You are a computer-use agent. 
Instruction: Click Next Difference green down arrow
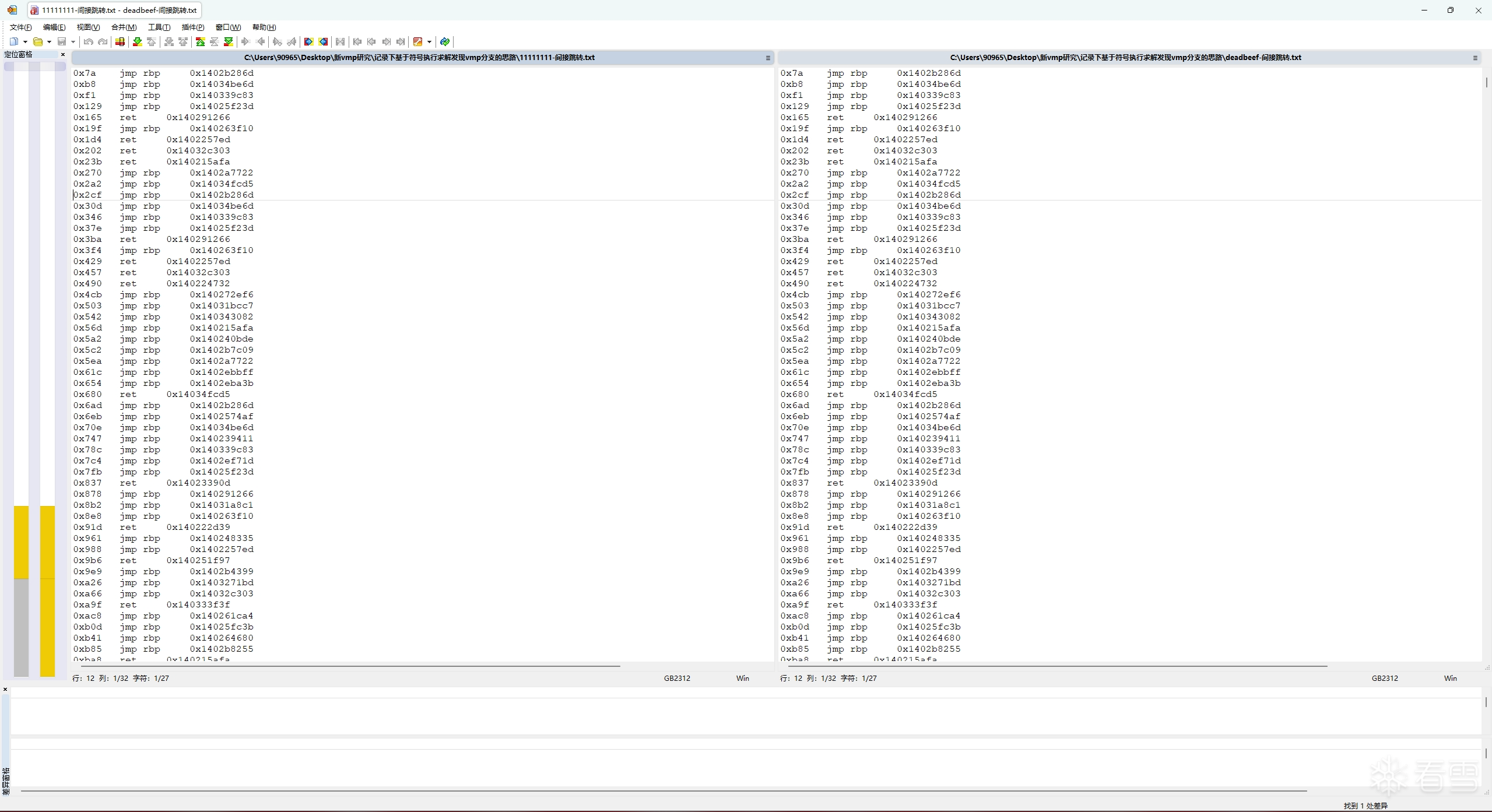pyautogui.click(x=138, y=41)
